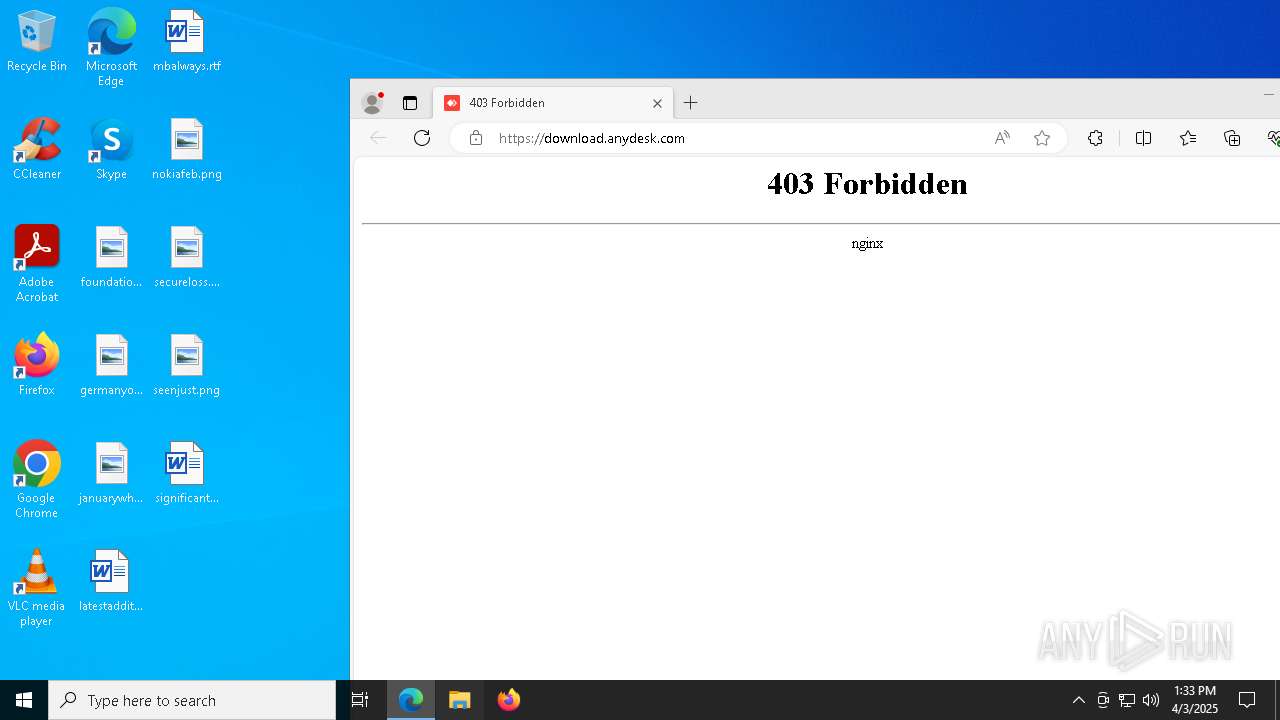Minimize the Edge window
The height and width of the screenshot is (720, 1280).
tap(1269, 95)
